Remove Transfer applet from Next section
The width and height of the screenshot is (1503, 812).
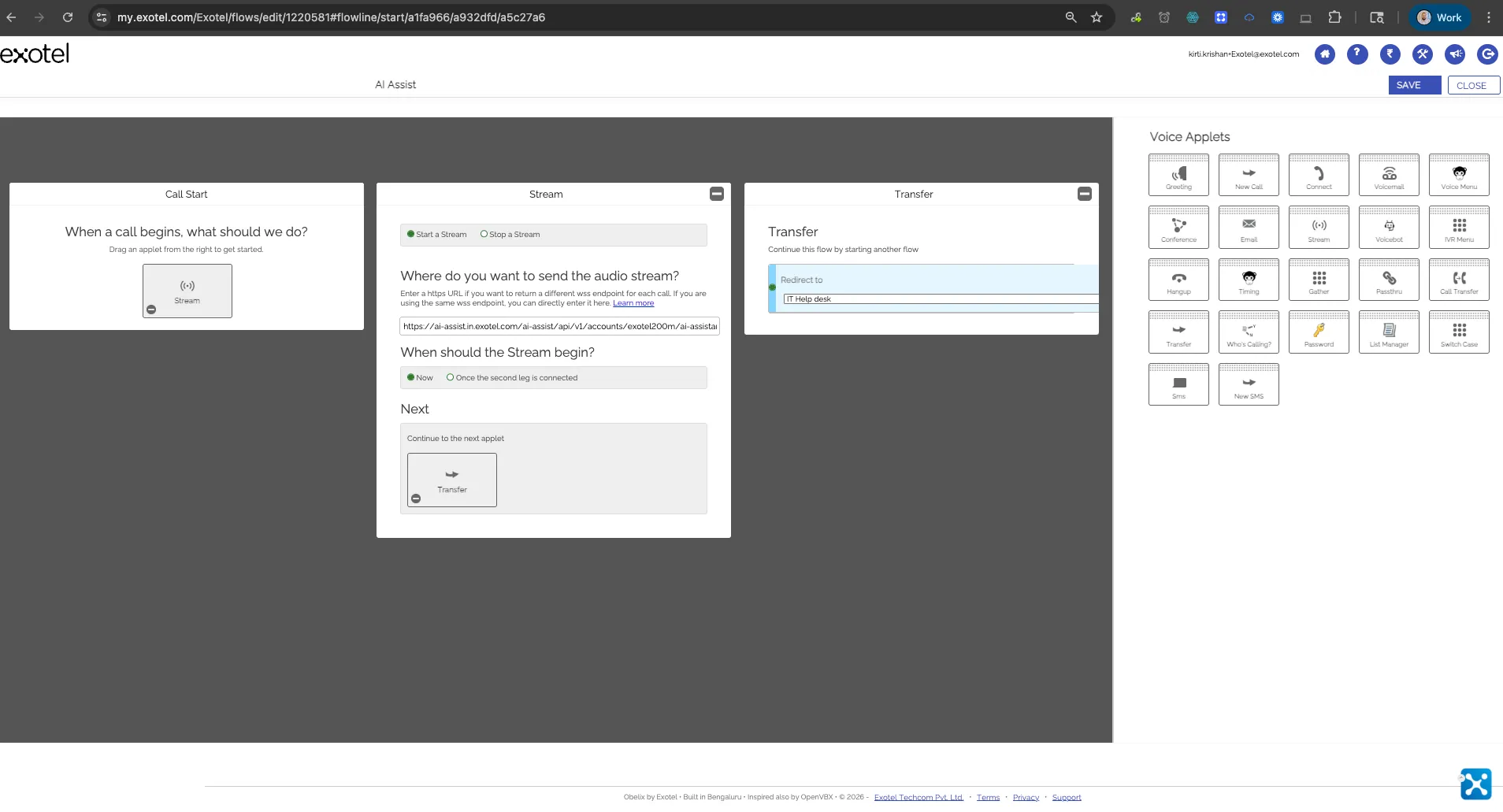[416, 499]
